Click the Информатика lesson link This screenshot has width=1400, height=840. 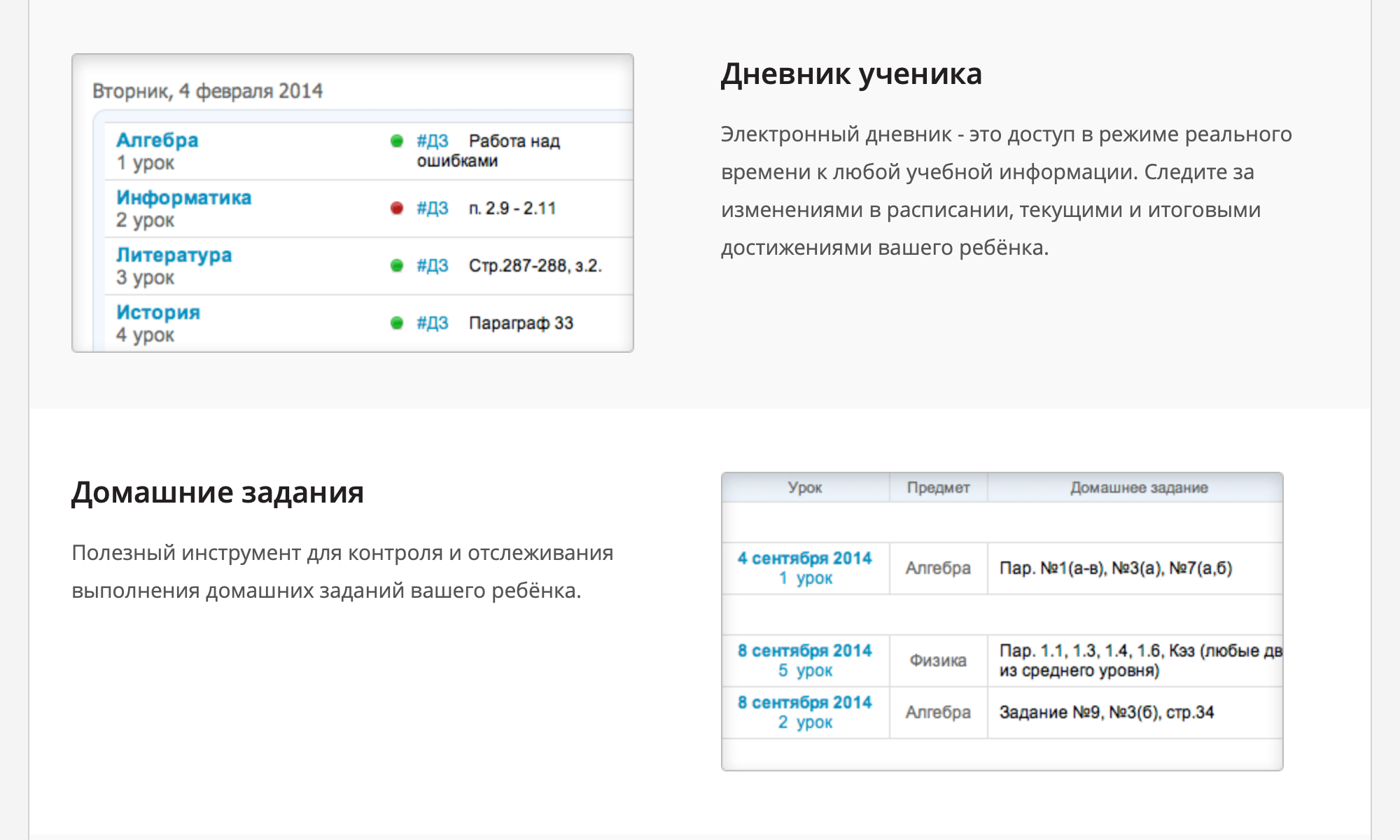coord(184,197)
